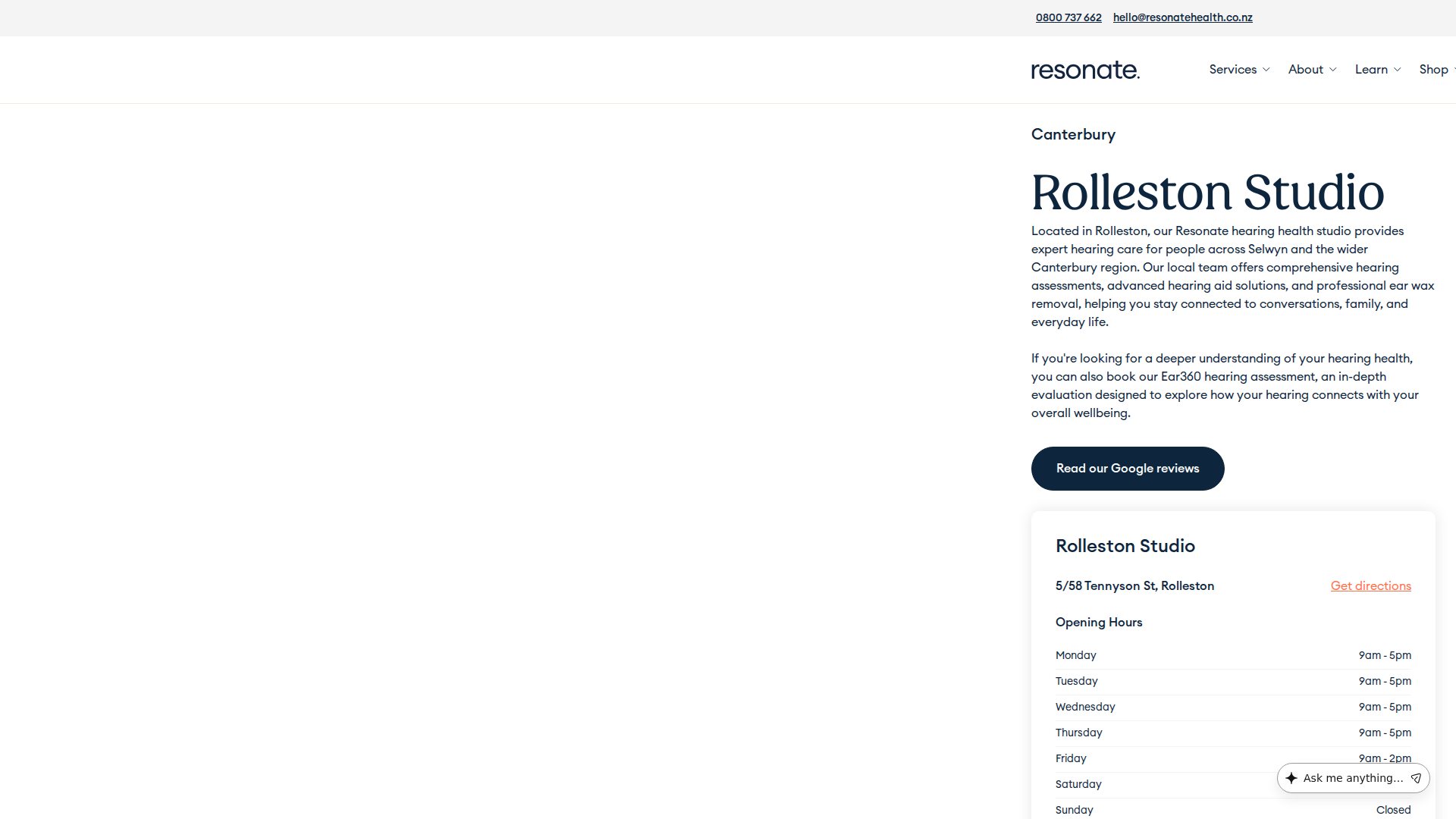Open the Learn menu
Image resolution: width=1456 pixels, height=819 pixels.
[x=1379, y=69]
